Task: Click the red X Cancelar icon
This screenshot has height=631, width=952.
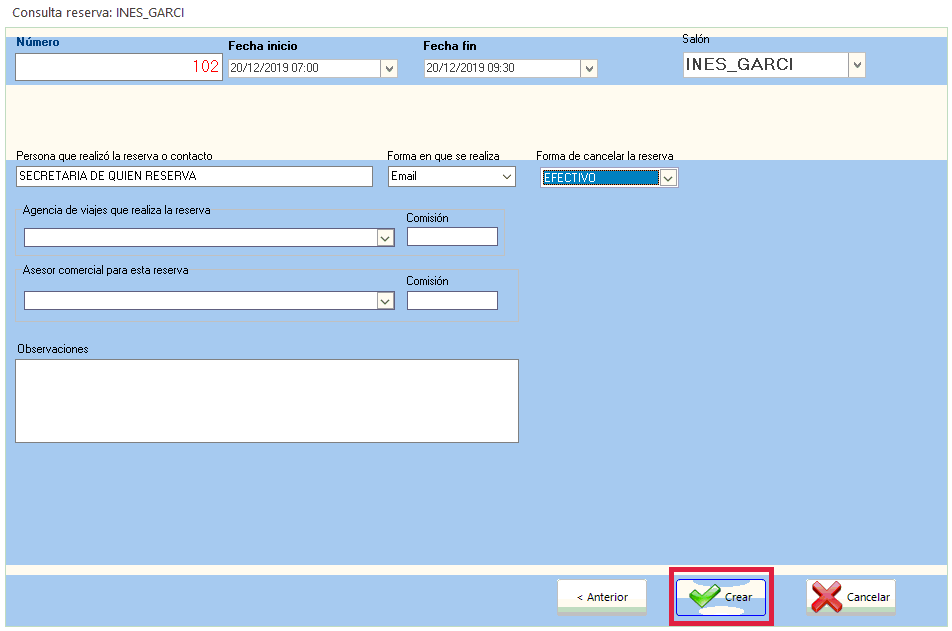Action: [x=827, y=597]
